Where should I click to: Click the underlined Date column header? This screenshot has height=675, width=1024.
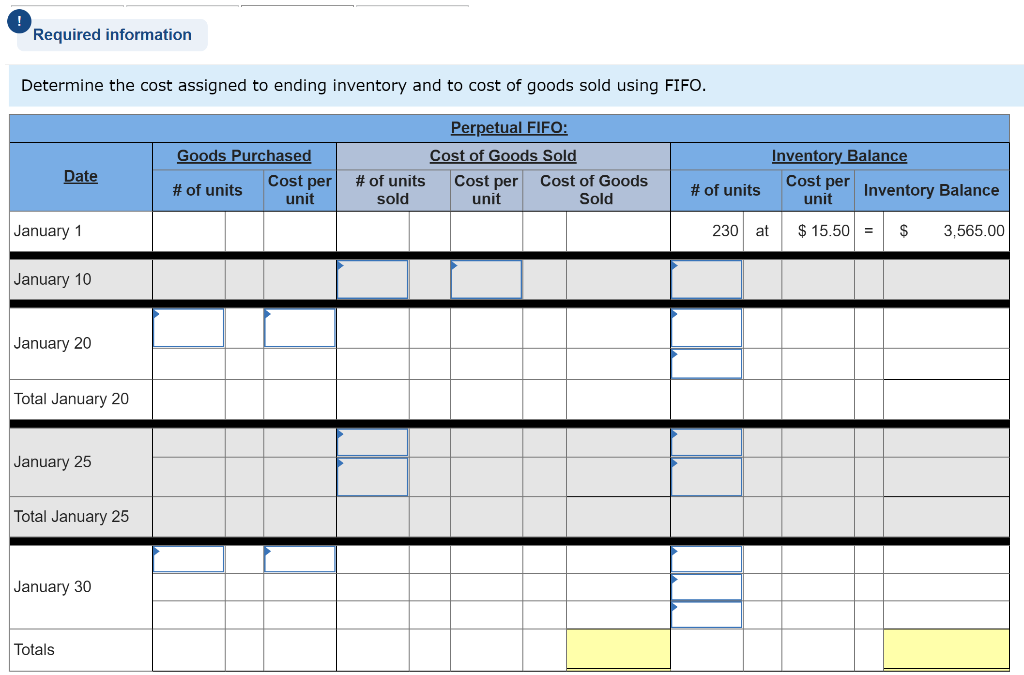(x=80, y=176)
